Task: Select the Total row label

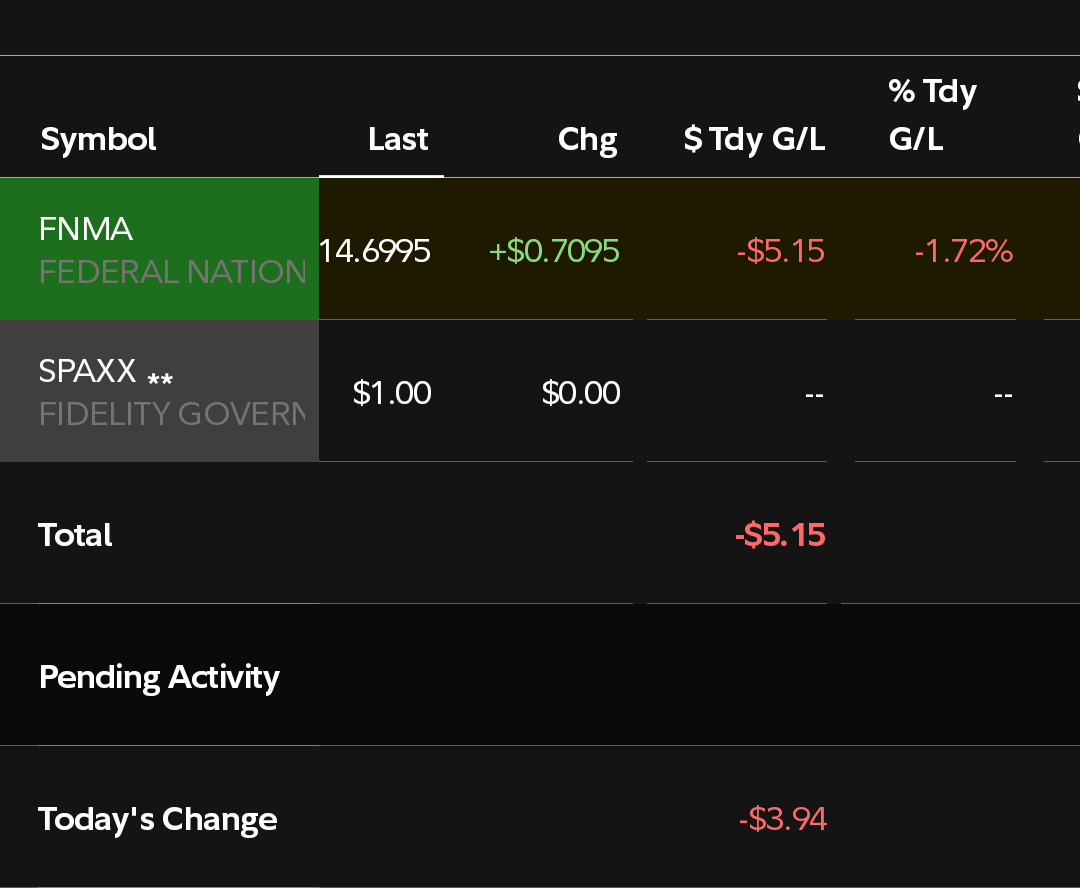Action: click(75, 535)
